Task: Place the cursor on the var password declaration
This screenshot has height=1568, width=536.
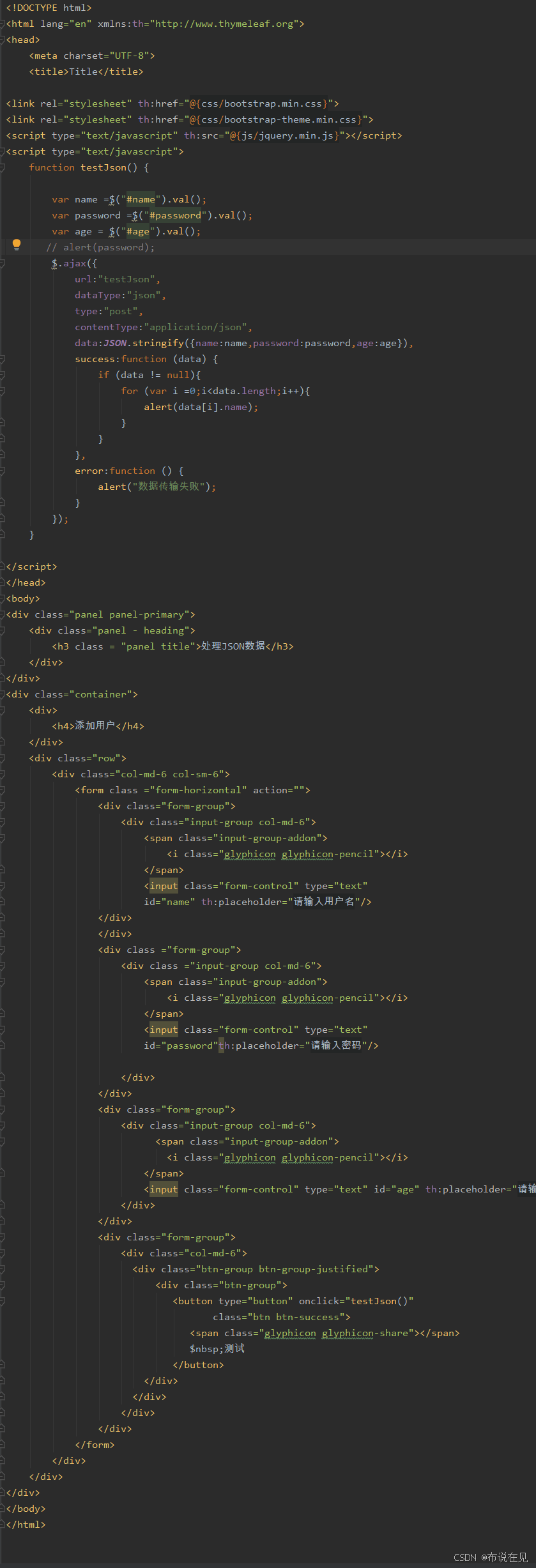Action: click(x=152, y=215)
